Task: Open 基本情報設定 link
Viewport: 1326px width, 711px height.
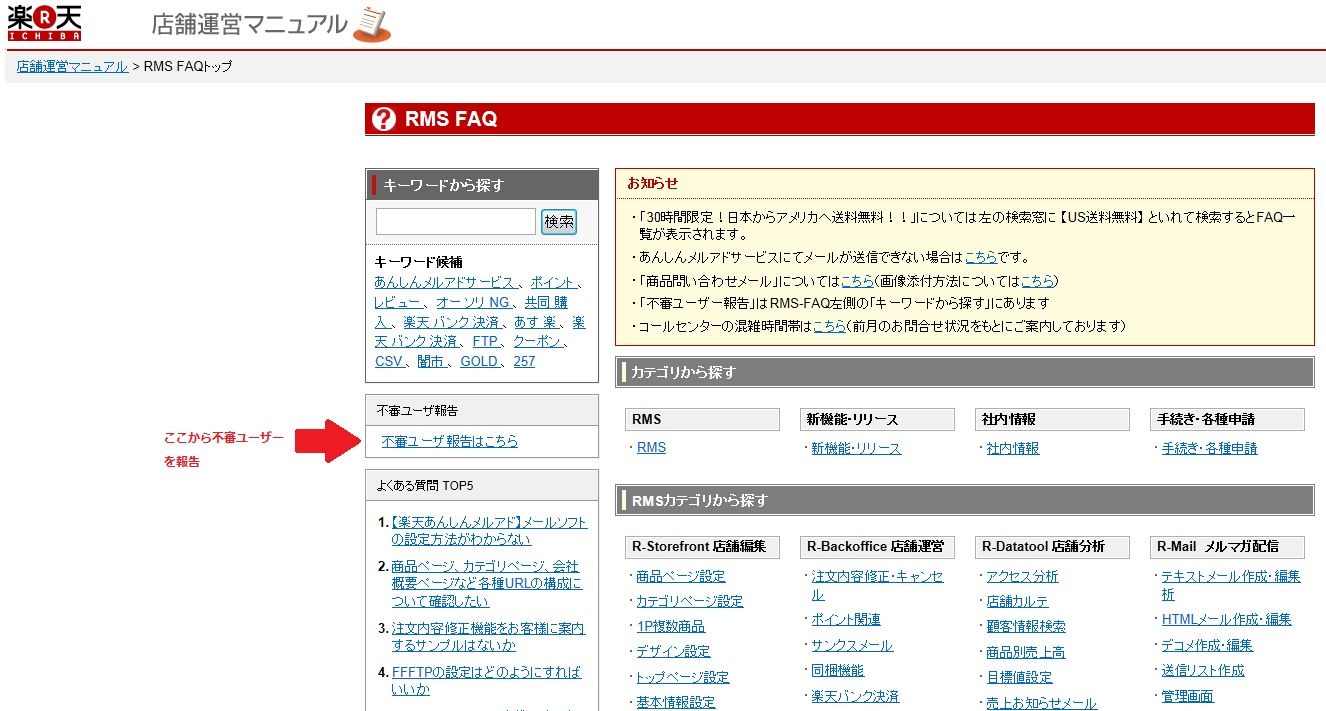Action: coord(676,702)
